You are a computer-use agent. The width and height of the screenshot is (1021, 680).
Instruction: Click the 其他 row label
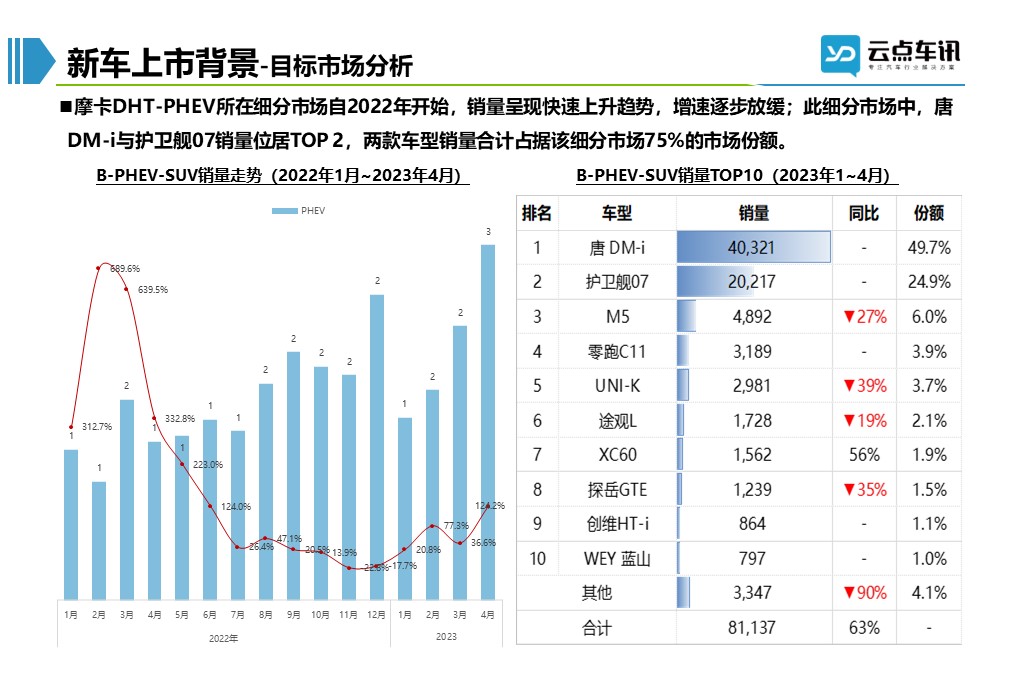click(596, 593)
